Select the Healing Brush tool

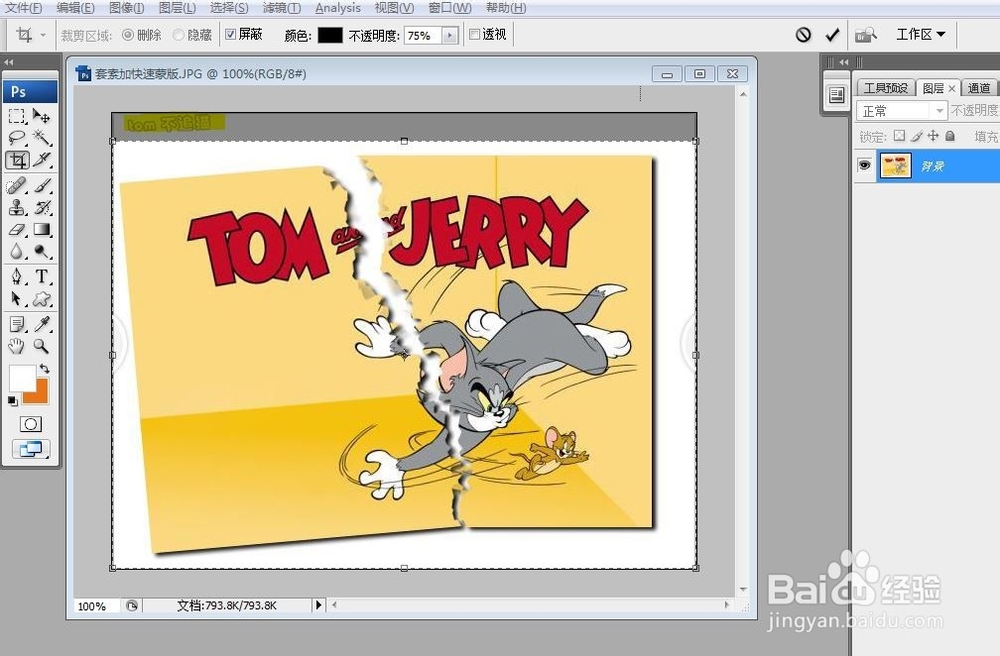pos(17,186)
